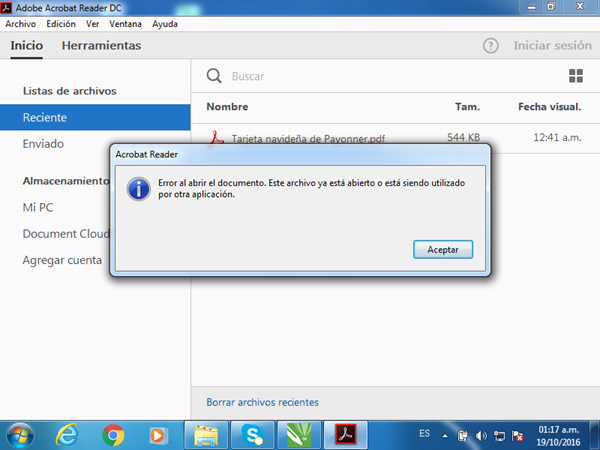Open Skype from the taskbar
Screen dimensions: 600x450
click(253, 435)
